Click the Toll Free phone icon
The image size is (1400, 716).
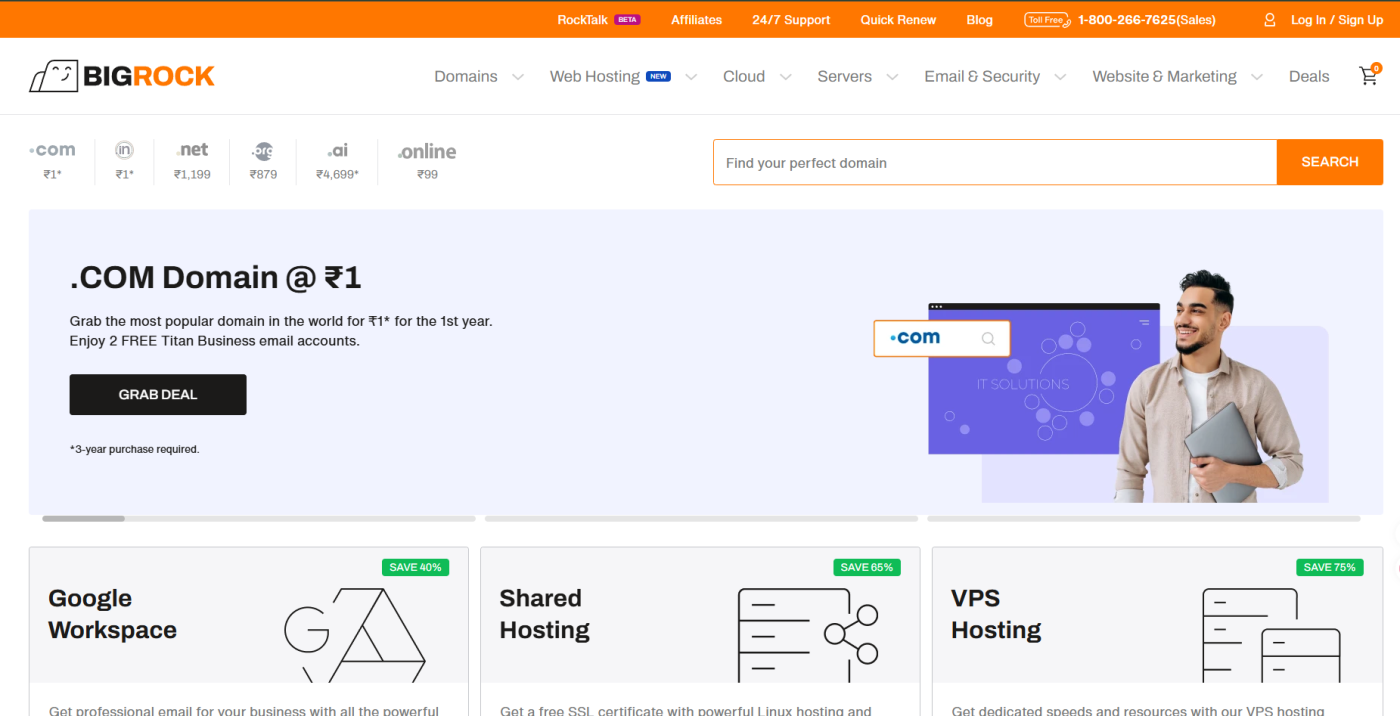tap(1047, 20)
